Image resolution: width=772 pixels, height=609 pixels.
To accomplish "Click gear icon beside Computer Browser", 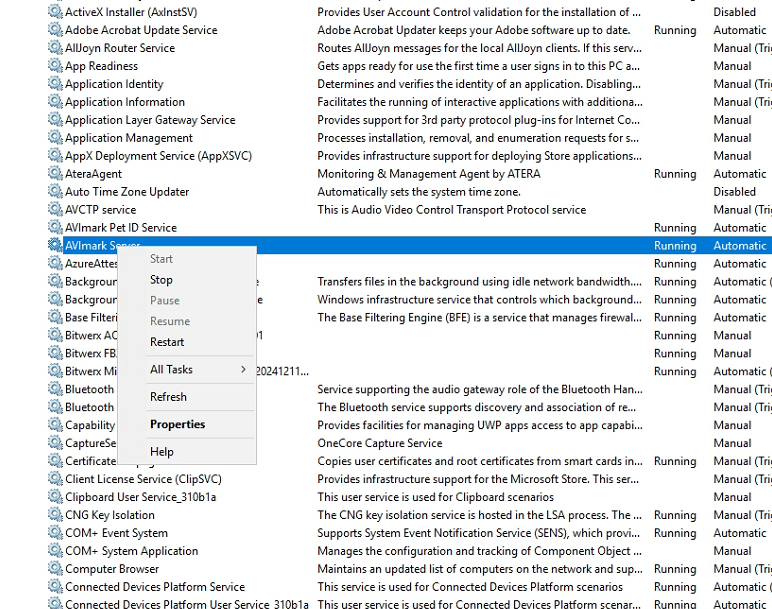I will tap(55, 569).
